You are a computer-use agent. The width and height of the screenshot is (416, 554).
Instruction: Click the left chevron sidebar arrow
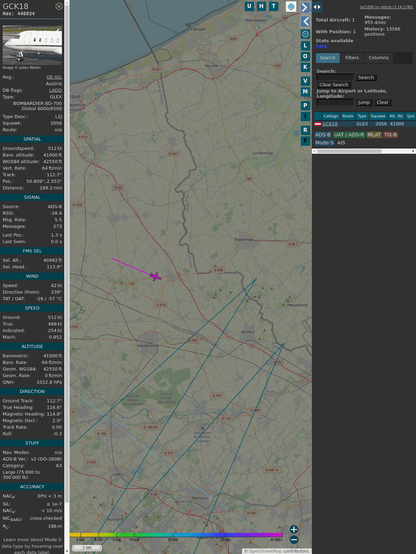pyautogui.click(x=305, y=21)
